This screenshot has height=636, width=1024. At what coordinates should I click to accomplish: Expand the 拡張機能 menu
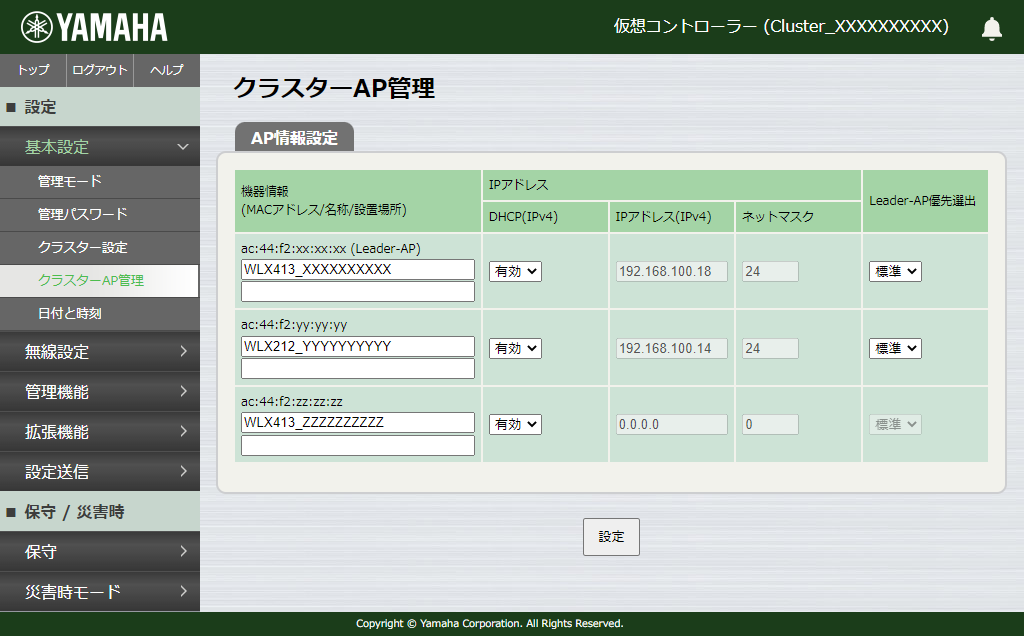coord(100,432)
